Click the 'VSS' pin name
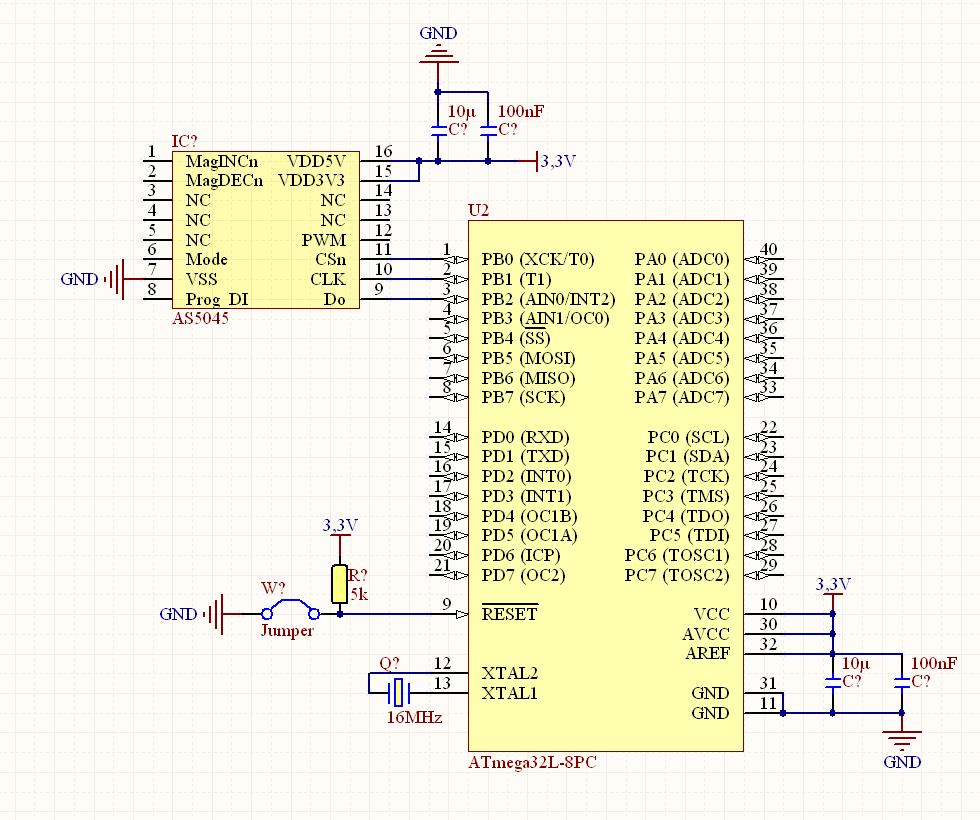Screen dimensions: 980x820 point(201,279)
